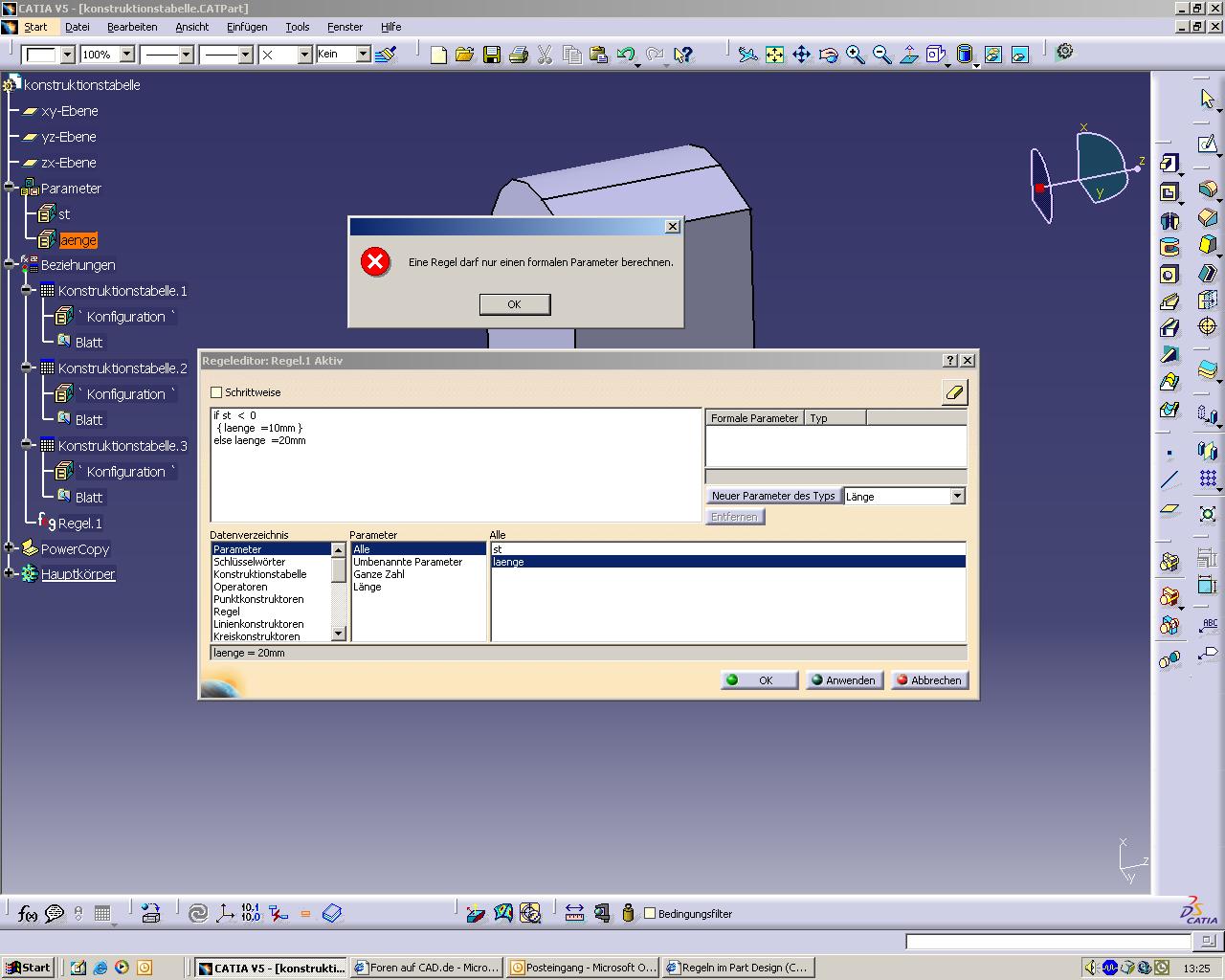Switch to Regeln im Part Design taskbar window
Viewport: 1225px width, 980px height.
click(738, 968)
